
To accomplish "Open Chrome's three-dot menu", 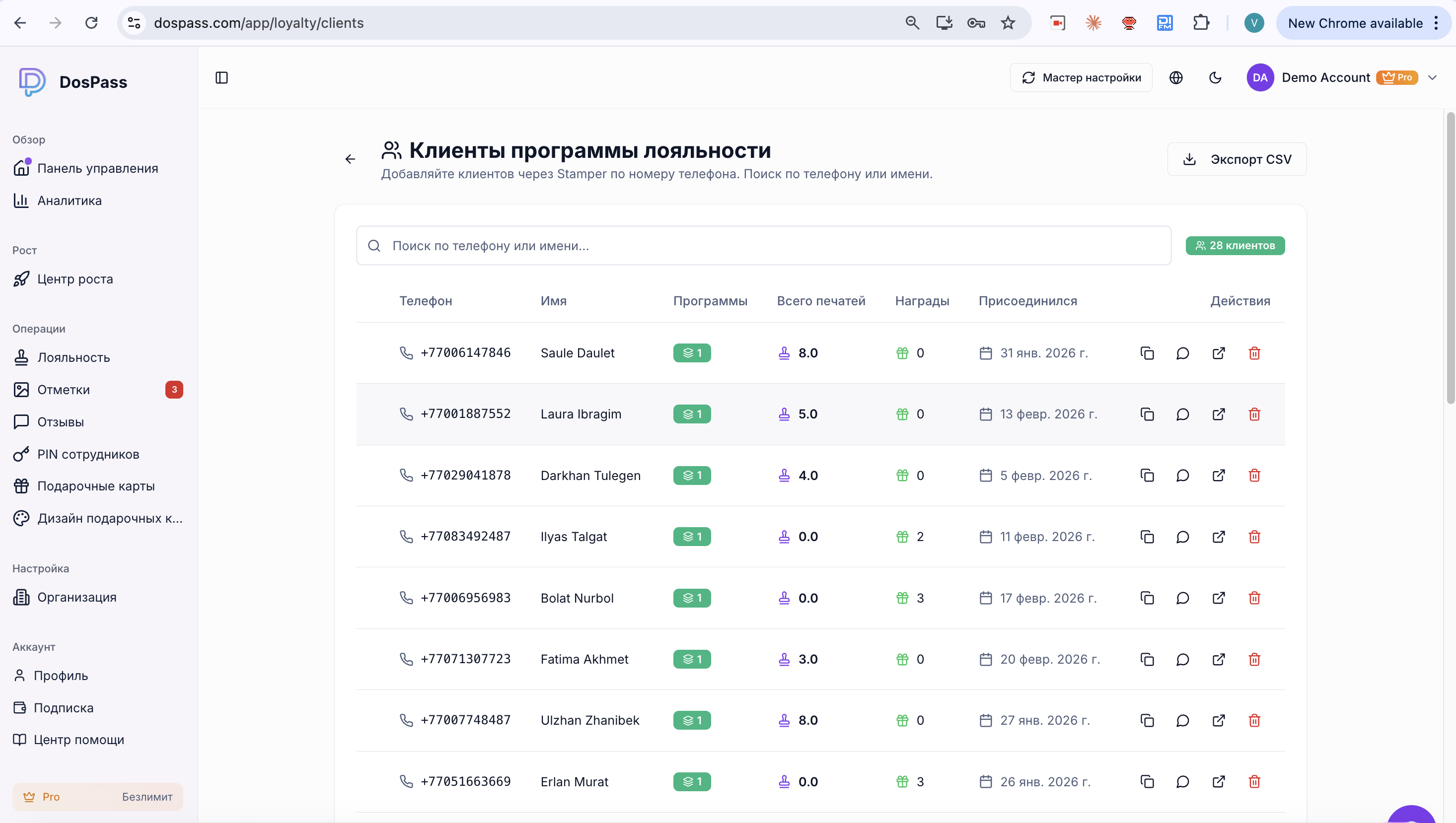I will point(1436,23).
